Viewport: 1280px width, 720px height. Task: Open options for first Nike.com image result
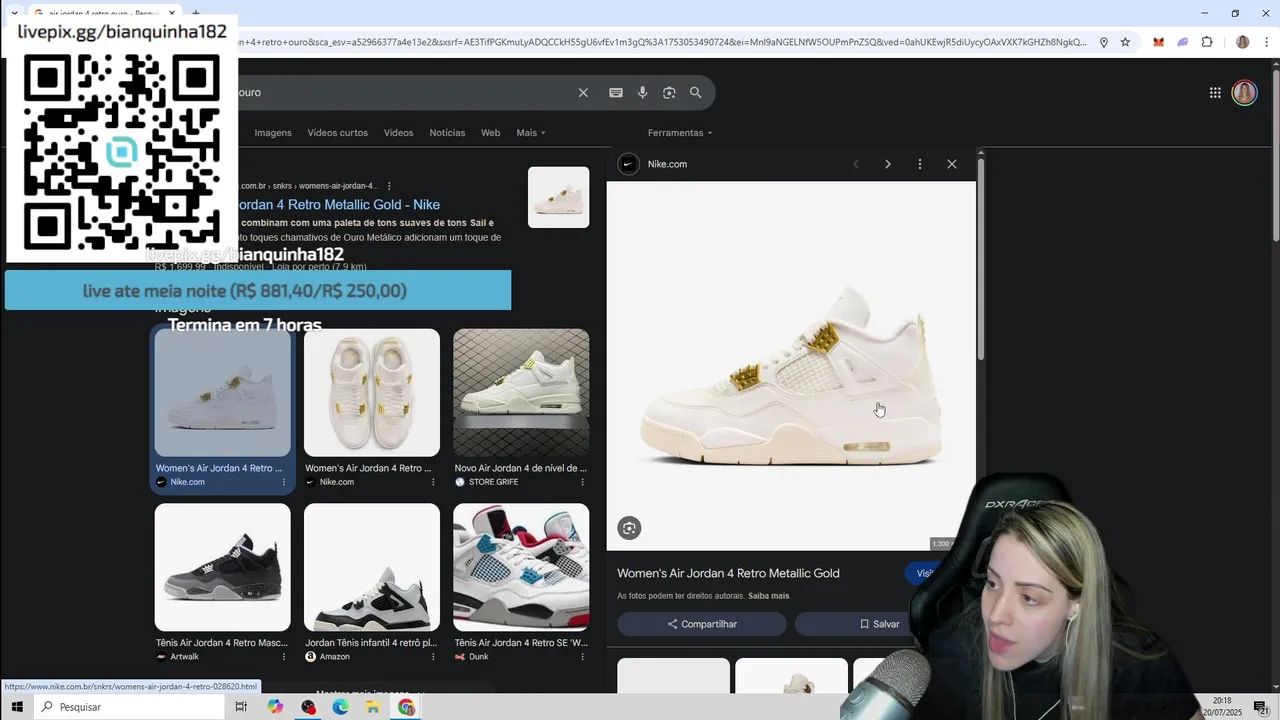click(284, 482)
